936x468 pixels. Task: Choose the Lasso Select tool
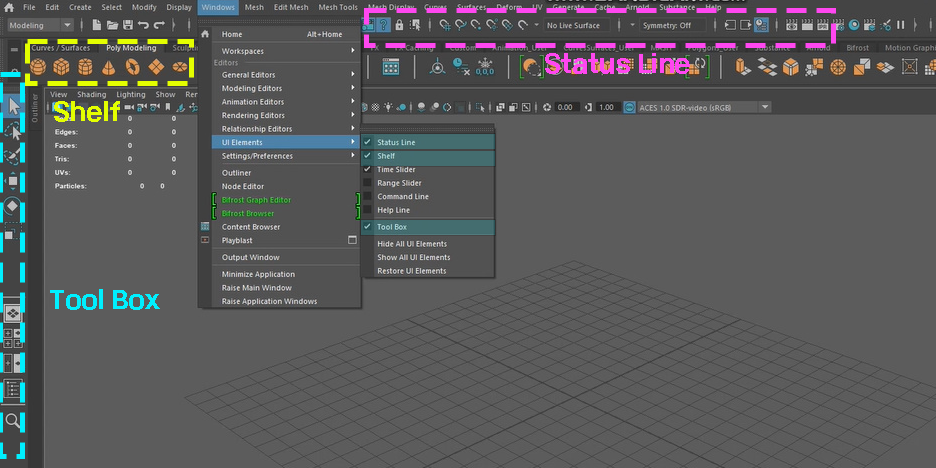coord(13,131)
